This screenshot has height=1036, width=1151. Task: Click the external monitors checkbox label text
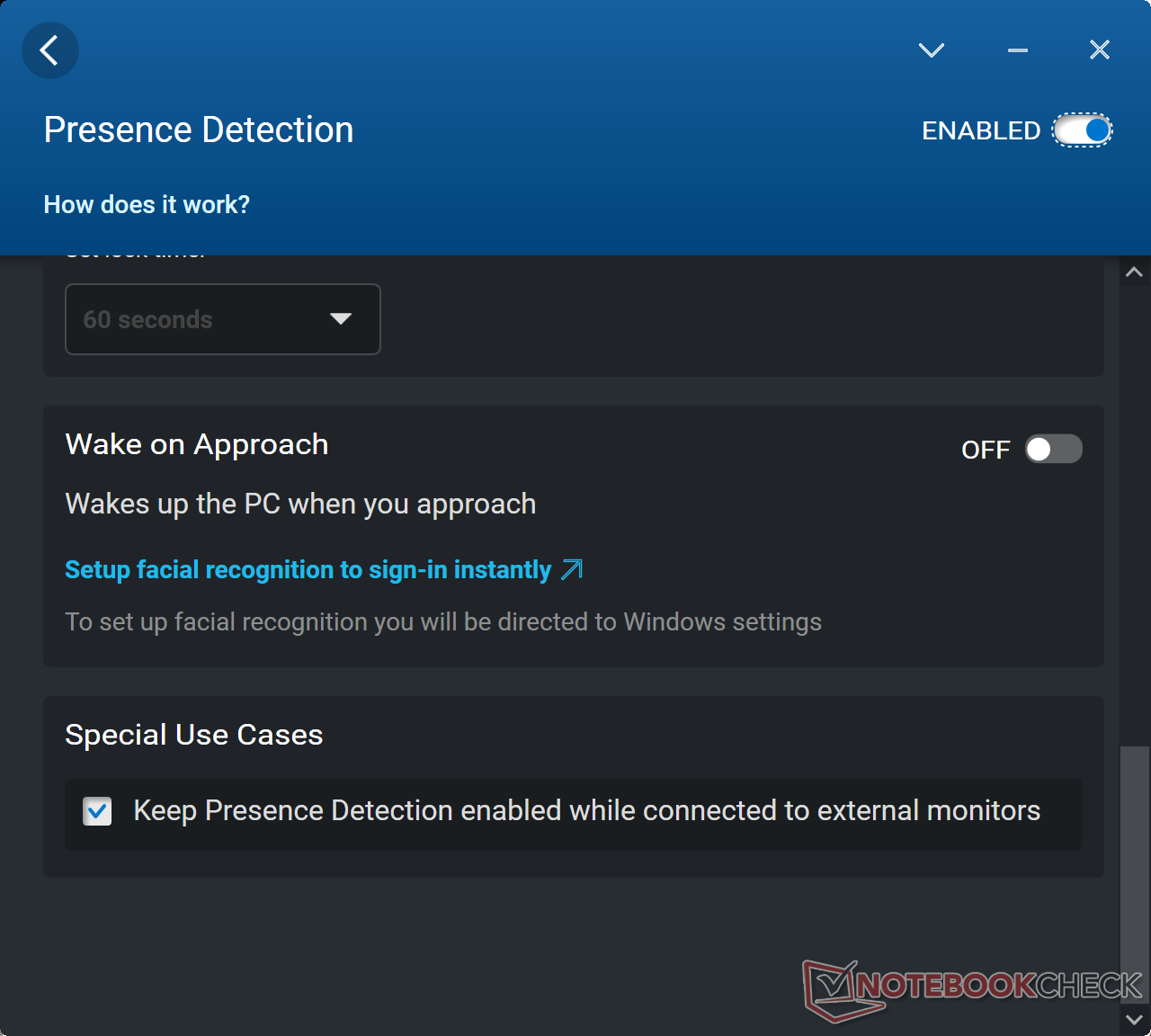[586, 810]
